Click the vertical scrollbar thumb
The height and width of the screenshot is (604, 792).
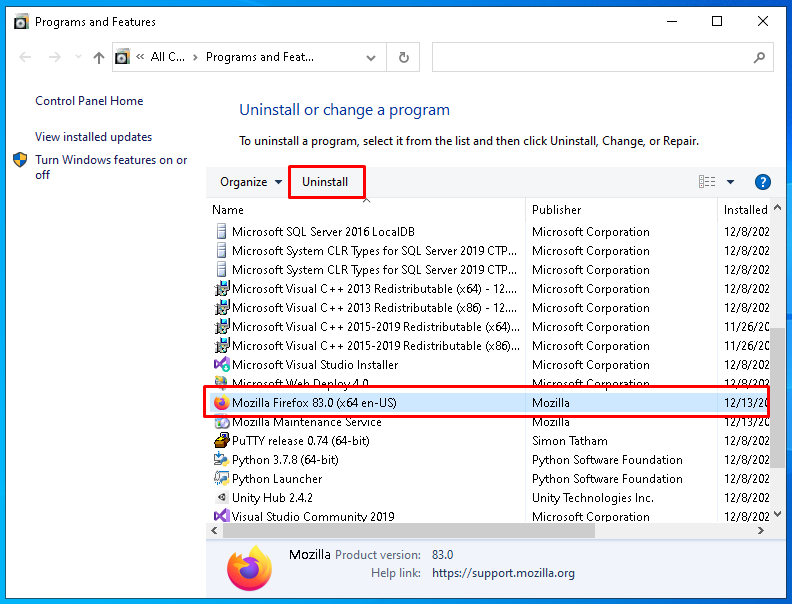click(777, 398)
